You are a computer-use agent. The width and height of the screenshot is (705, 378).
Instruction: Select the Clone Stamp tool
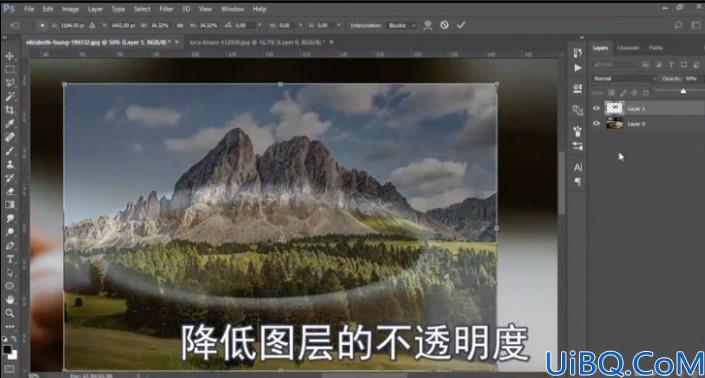pos(9,164)
